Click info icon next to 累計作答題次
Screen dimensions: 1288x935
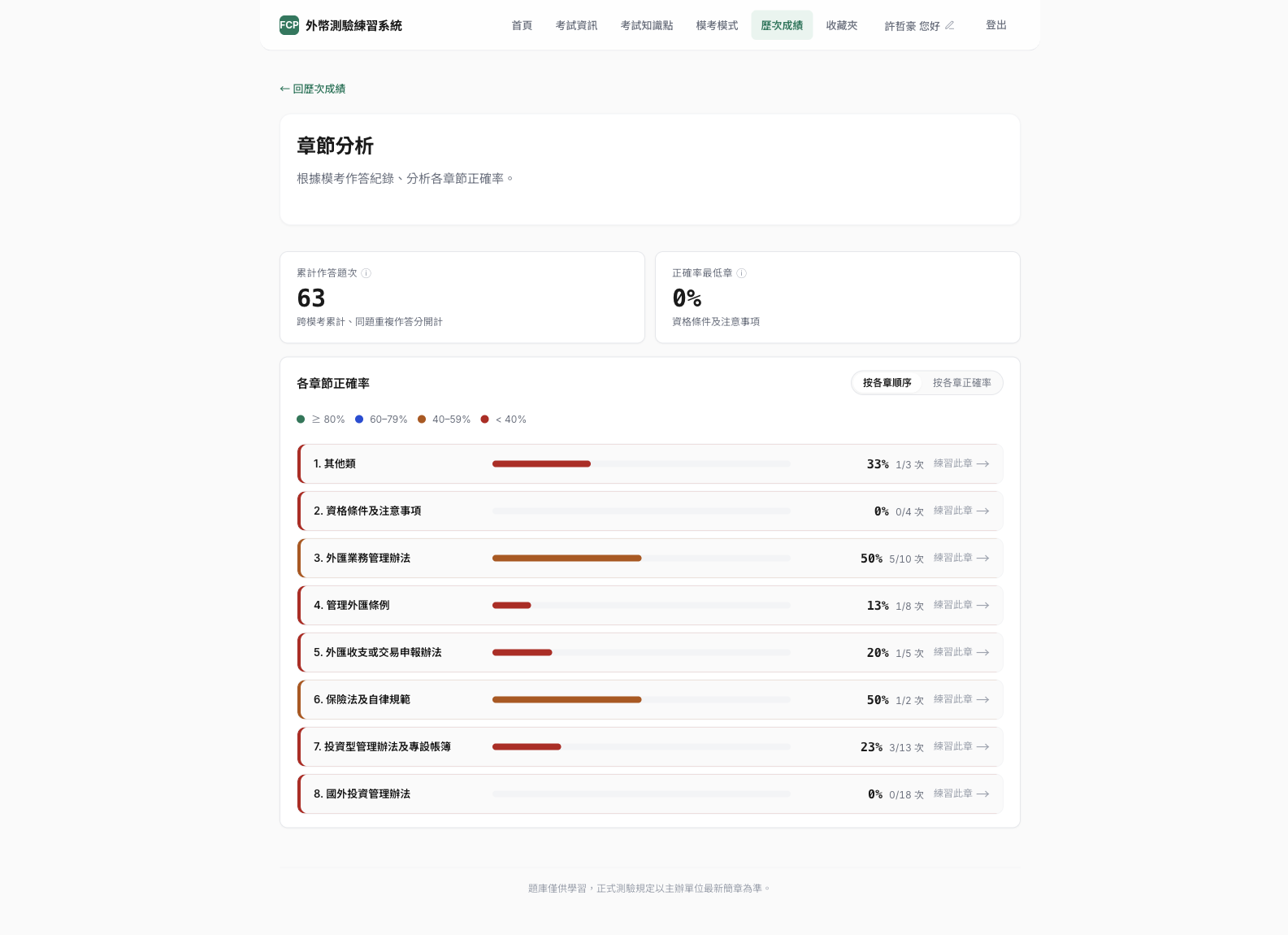[366, 273]
